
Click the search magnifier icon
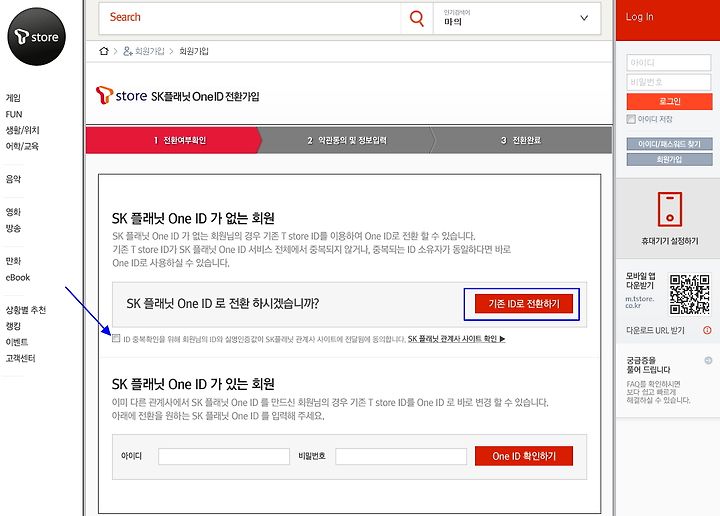pyautogui.click(x=416, y=18)
